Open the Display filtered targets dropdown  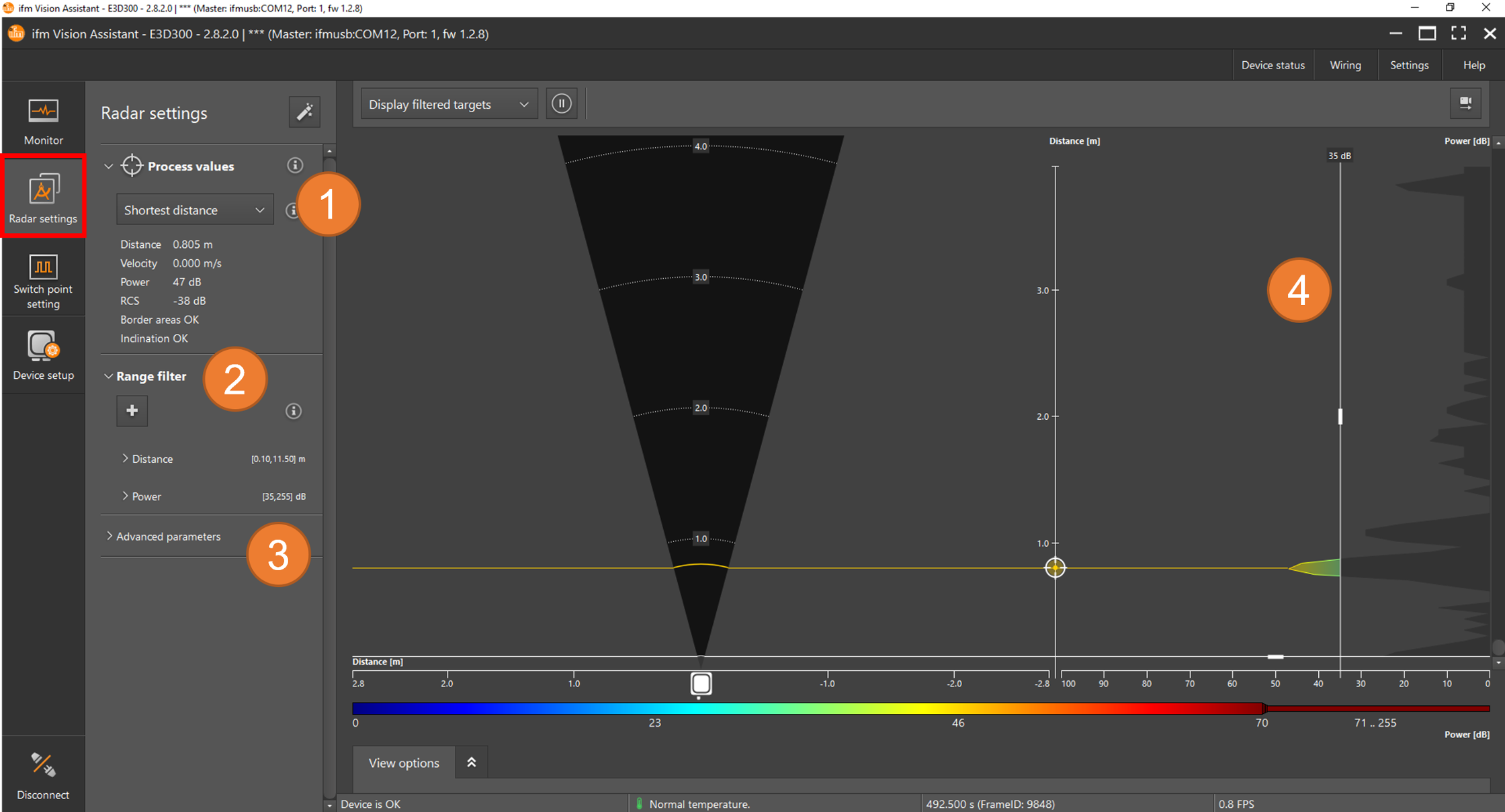coord(448,103)
